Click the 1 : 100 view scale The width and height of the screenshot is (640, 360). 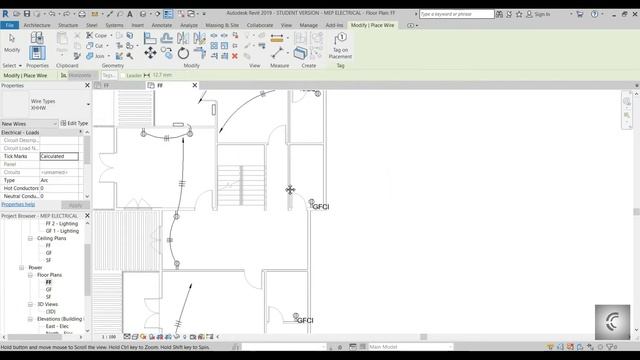click(109, 337)
